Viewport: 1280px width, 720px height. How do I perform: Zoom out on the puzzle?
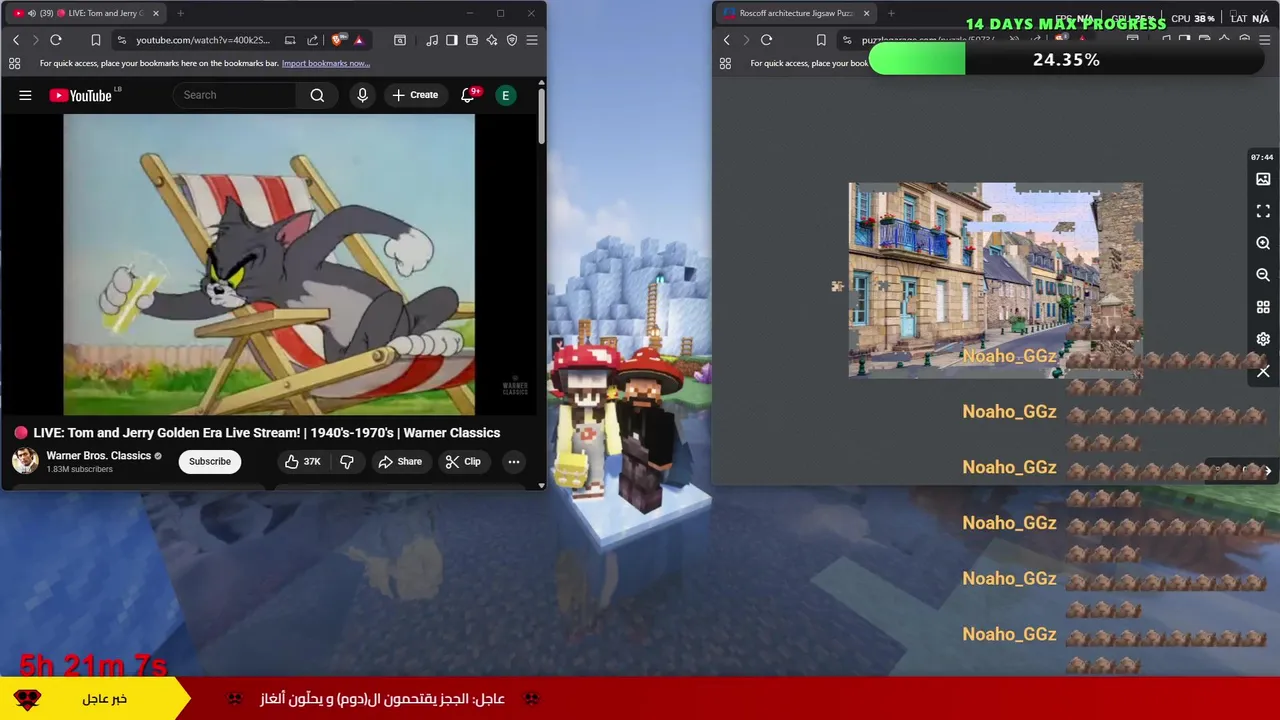[x=1263, y=275]
